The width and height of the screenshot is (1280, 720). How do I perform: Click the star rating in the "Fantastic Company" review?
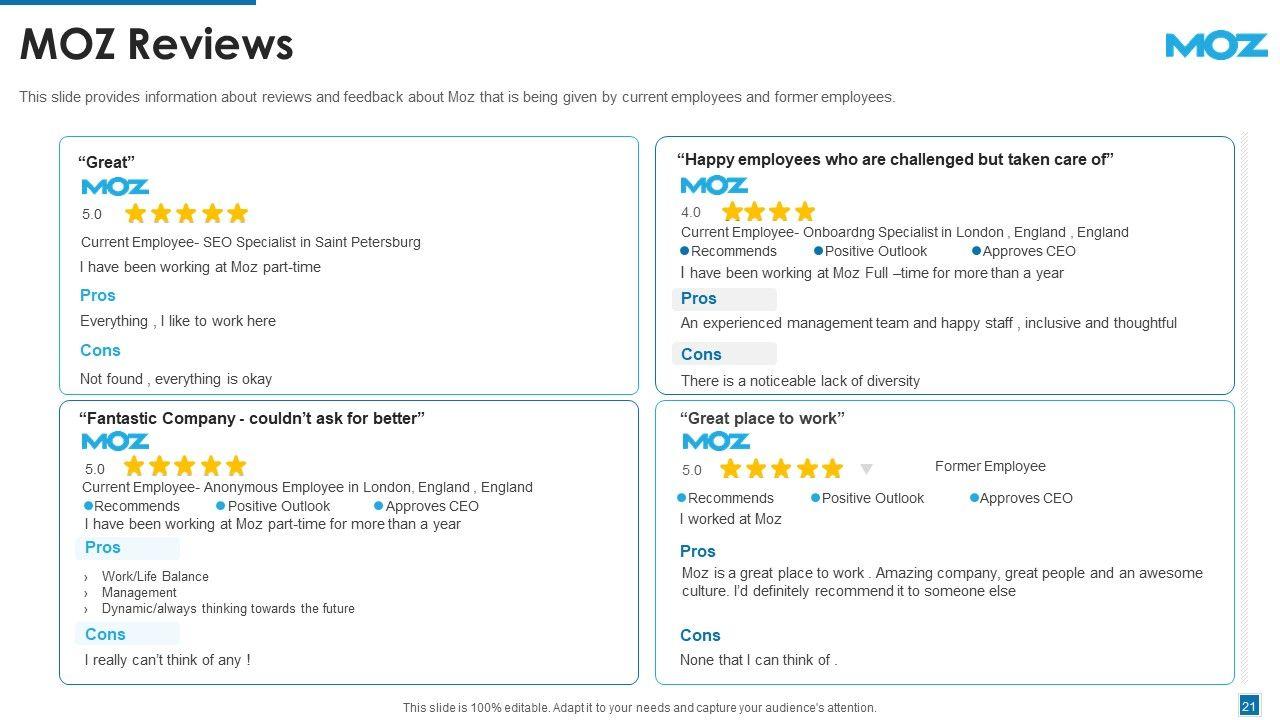(185, 466)
